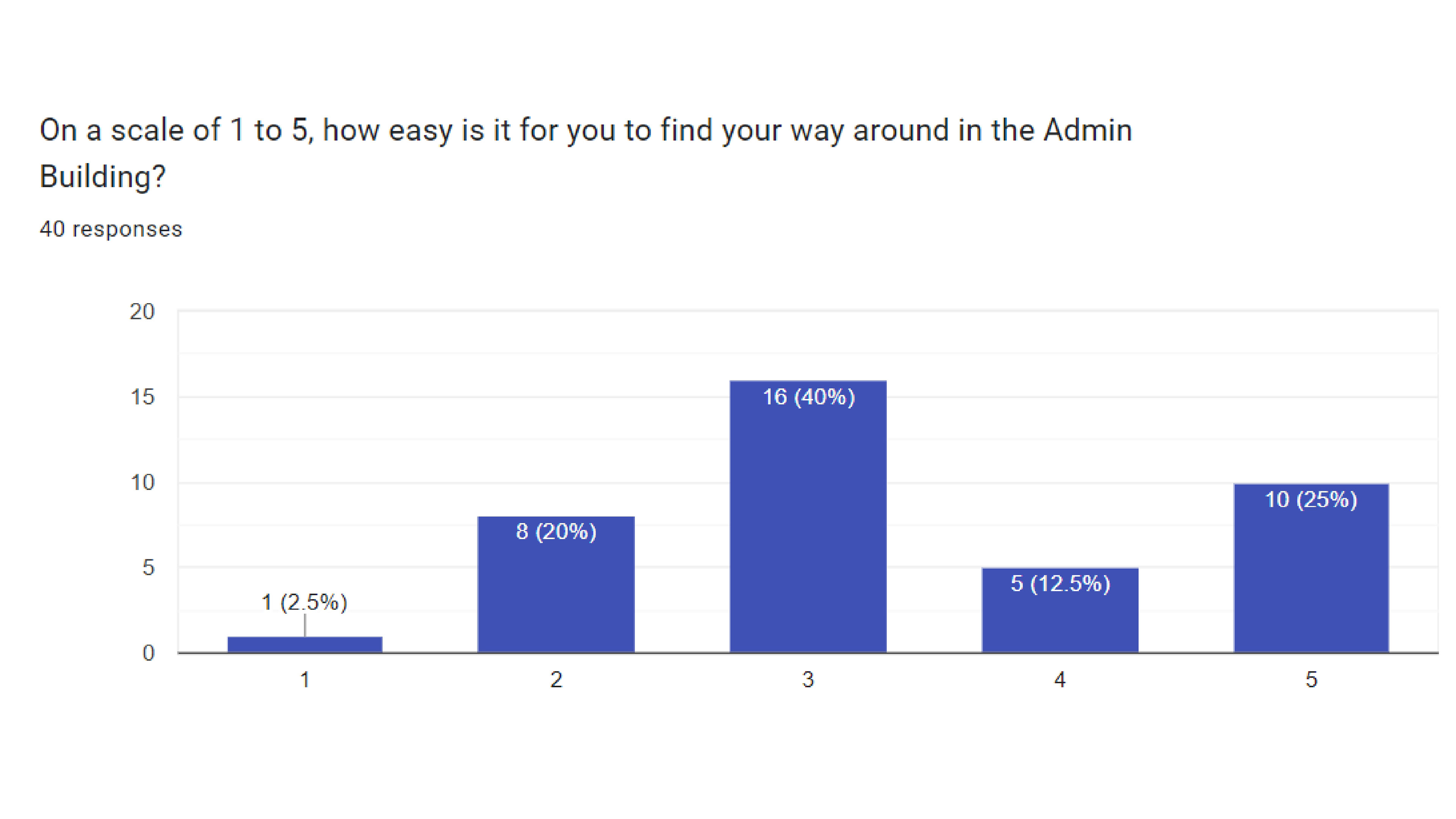Screen dimensions: 1456x819
Task: Click y-axis label 20
Action: tap(142, 311)
